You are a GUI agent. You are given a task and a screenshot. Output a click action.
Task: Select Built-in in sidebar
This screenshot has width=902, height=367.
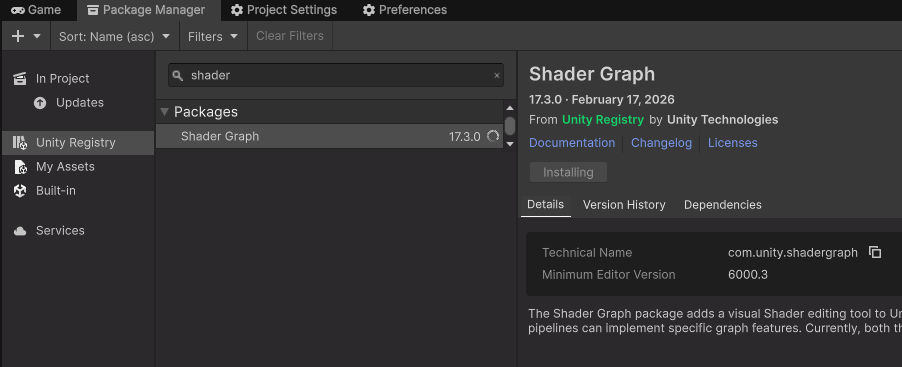[x=78, y=190]
